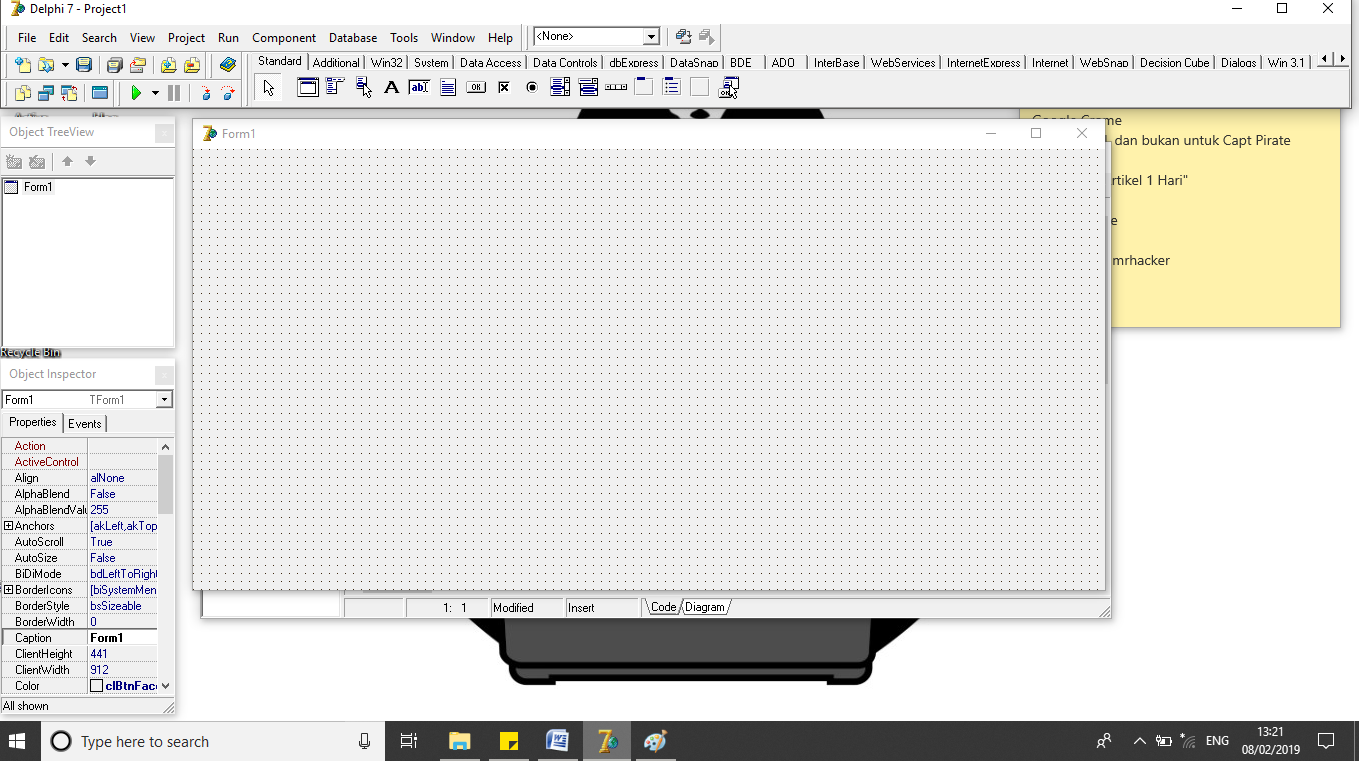Open the Database menu
This screenshot has width=1367, height=765.
point(353,38)
